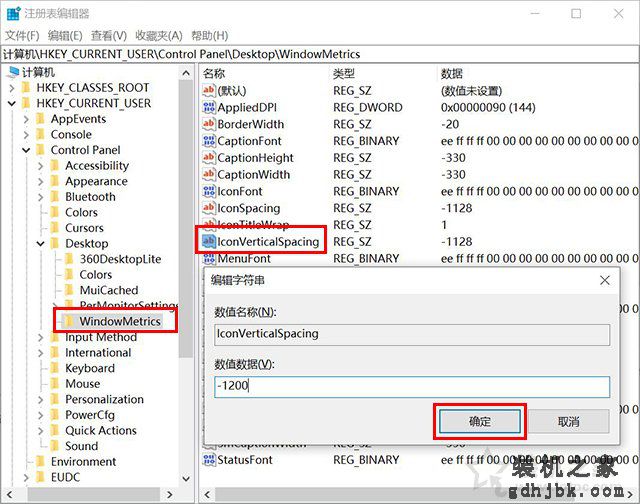Click the CaptionWidth string value icon
Image resolution: width=640 pixels, height=504 pixels.
[209, 174]
